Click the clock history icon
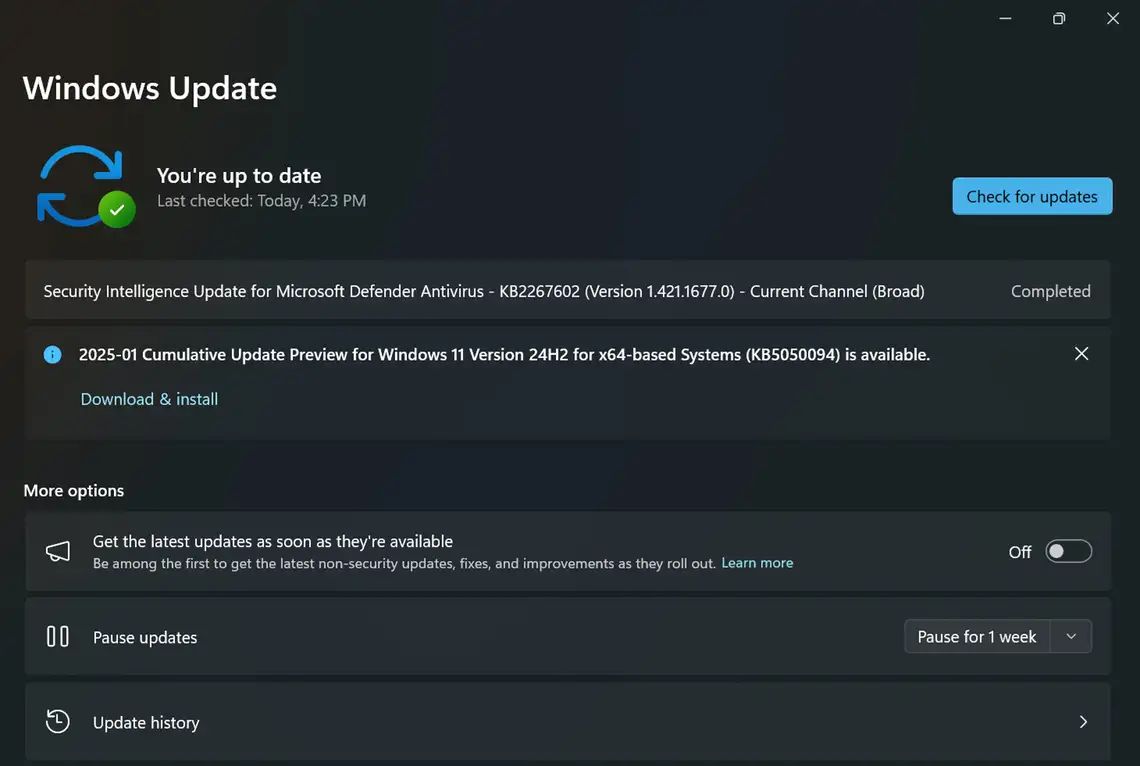Viewport: 1140px width, 766px height. (57, 721)
